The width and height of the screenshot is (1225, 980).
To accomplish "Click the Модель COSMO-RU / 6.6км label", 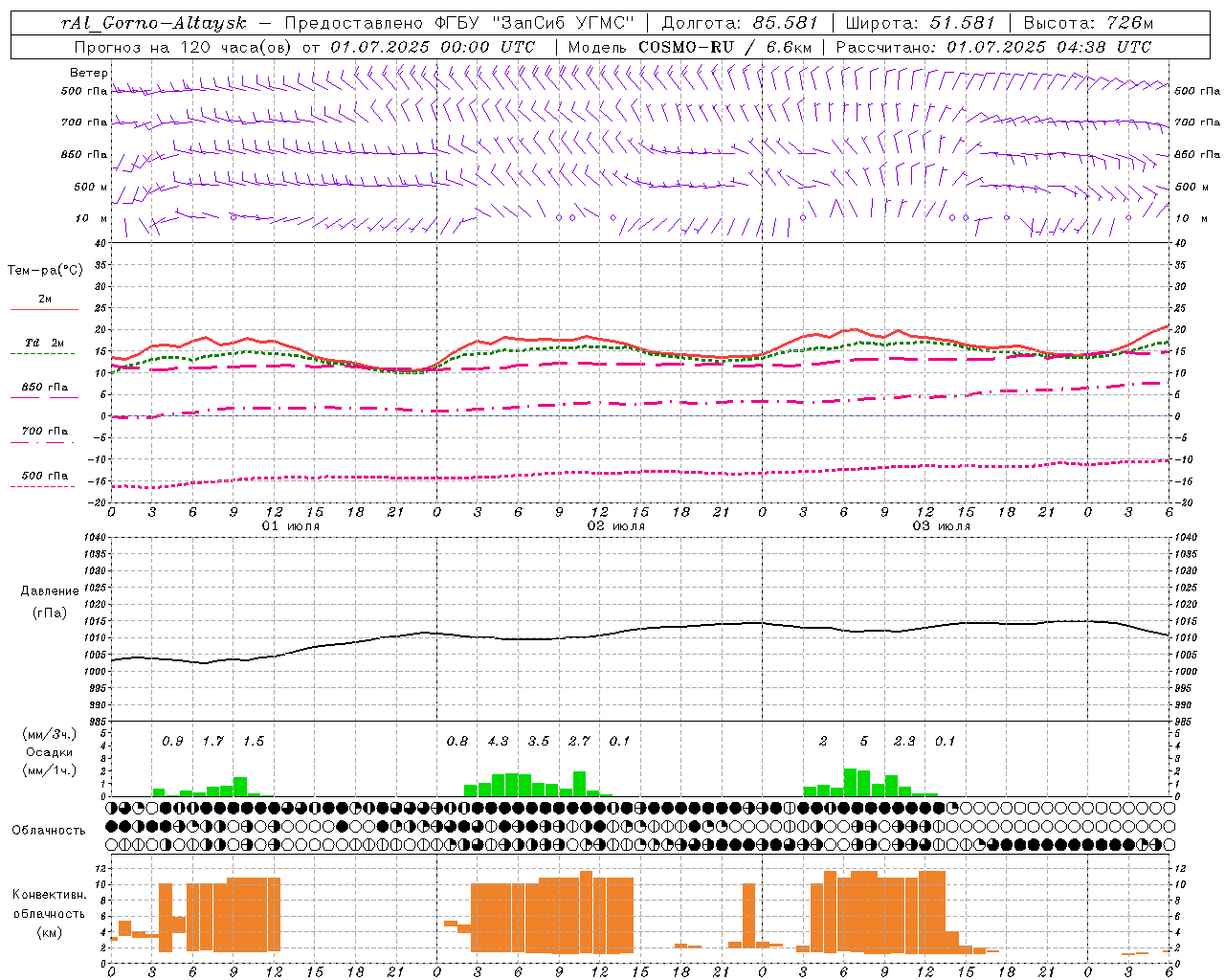I will tap(689, 47).
